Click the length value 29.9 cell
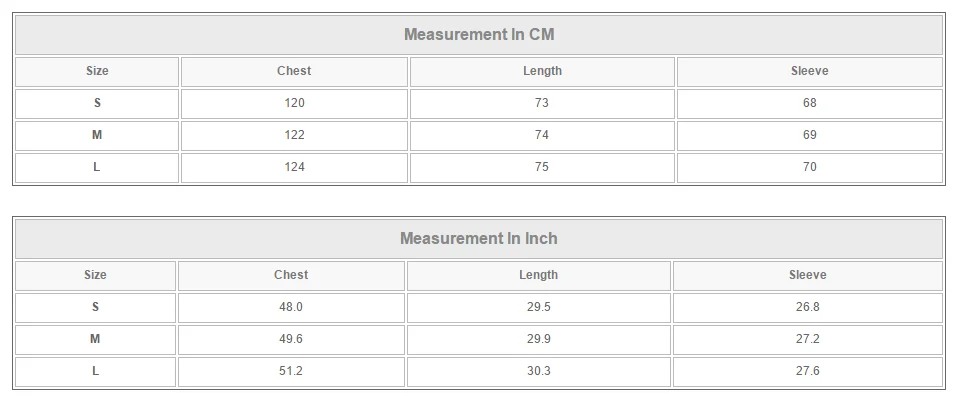The height and width of the screenshot is (401, 967). [538, 340]
